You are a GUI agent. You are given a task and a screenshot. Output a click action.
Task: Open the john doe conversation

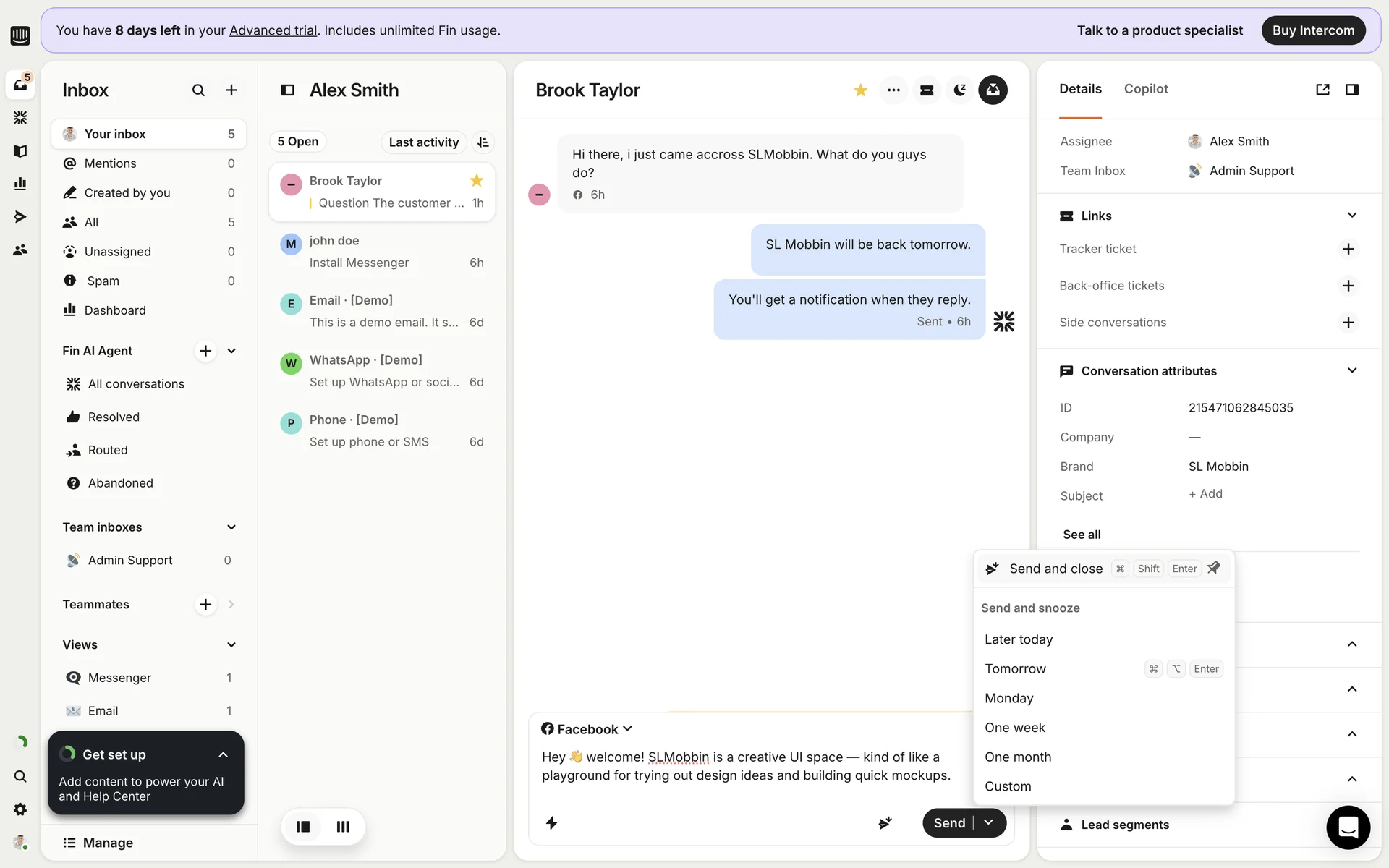(x=381, y=251)
